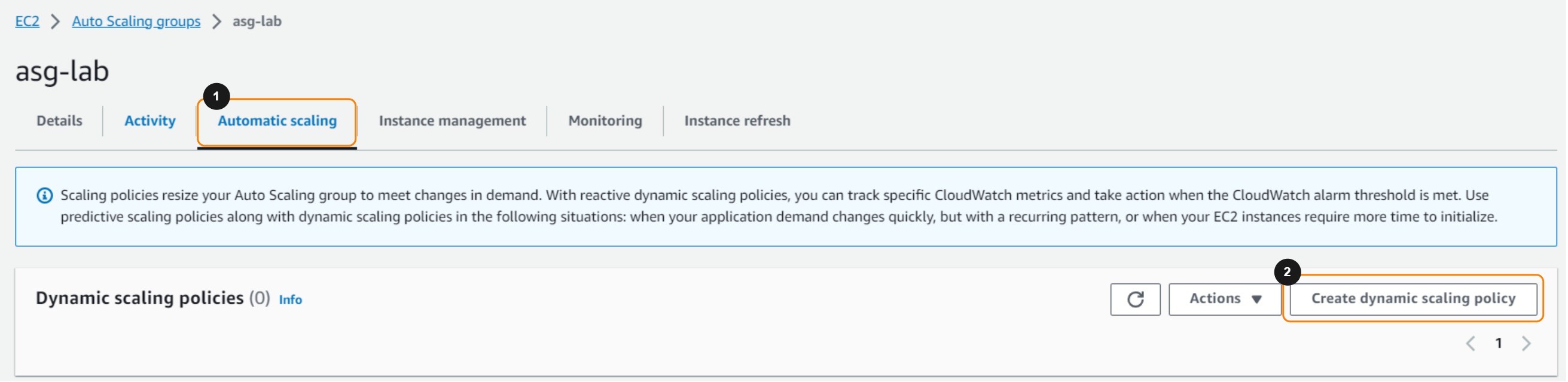Select the Automatic scaling tab
Viewport: 1568px width, 382px height.
point(277,120)
